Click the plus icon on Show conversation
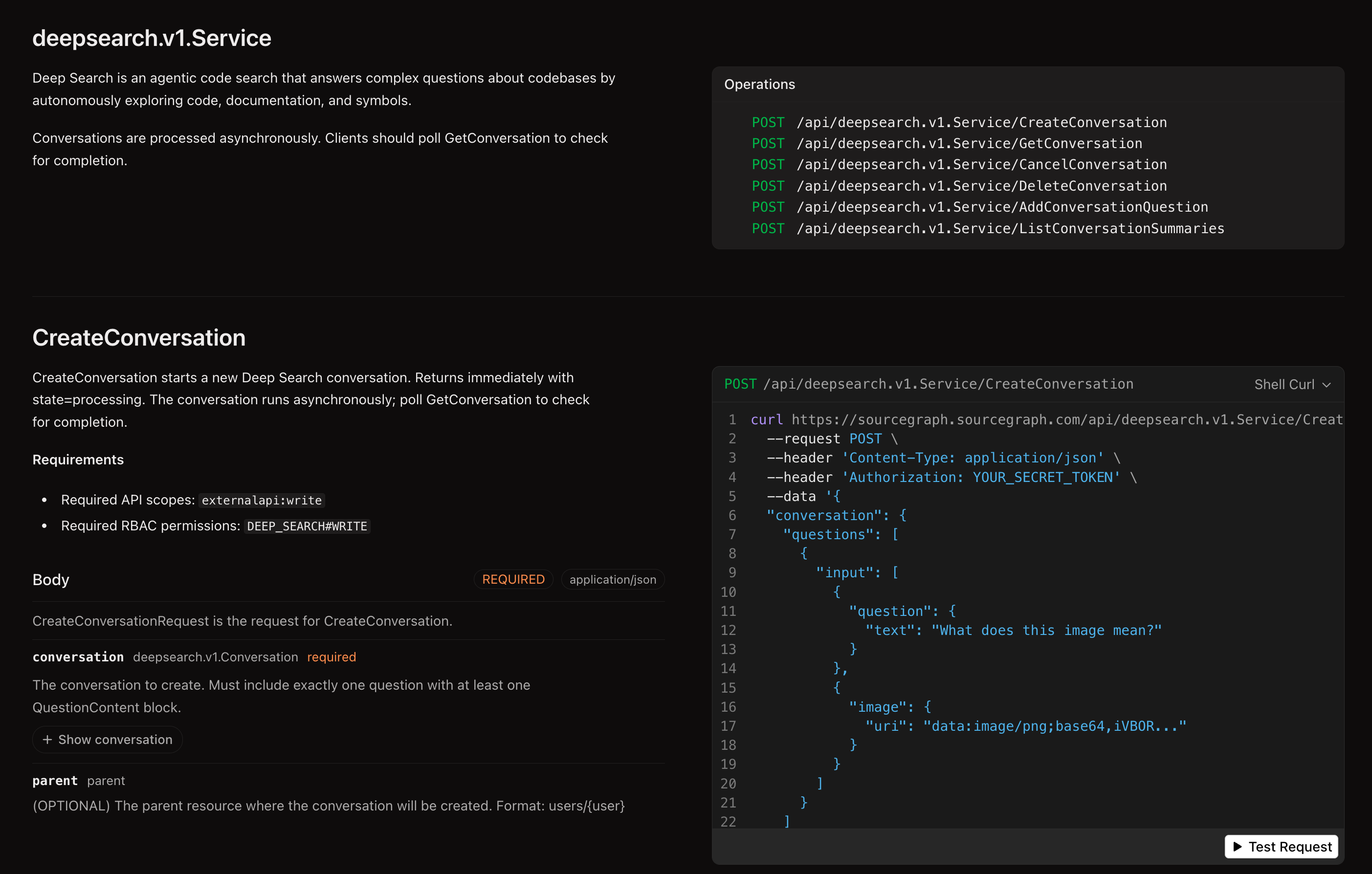Image resolution: width=1372 pixels, height=874 pixels. [x=47, y=739]
